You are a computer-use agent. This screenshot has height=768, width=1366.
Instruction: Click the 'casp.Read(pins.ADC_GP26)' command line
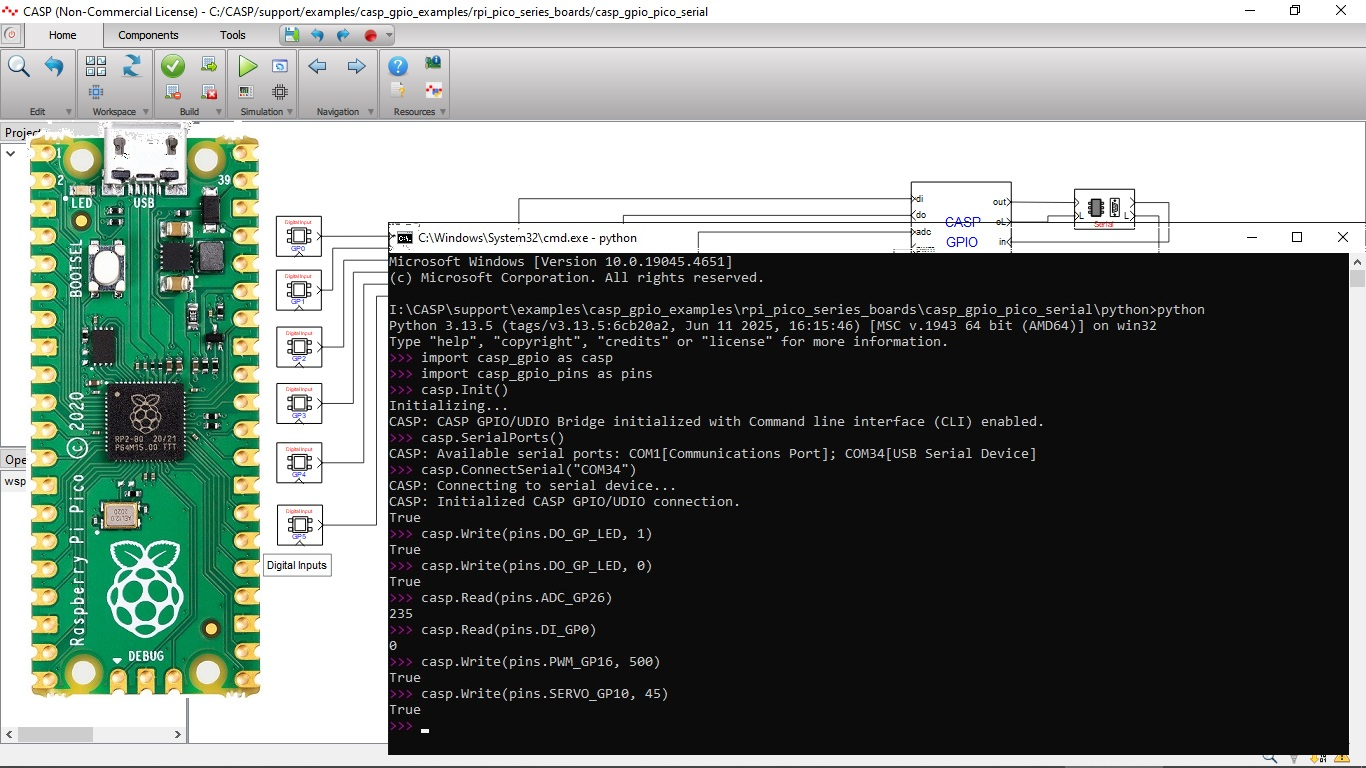pyautogui.click(x=516, y=598)
